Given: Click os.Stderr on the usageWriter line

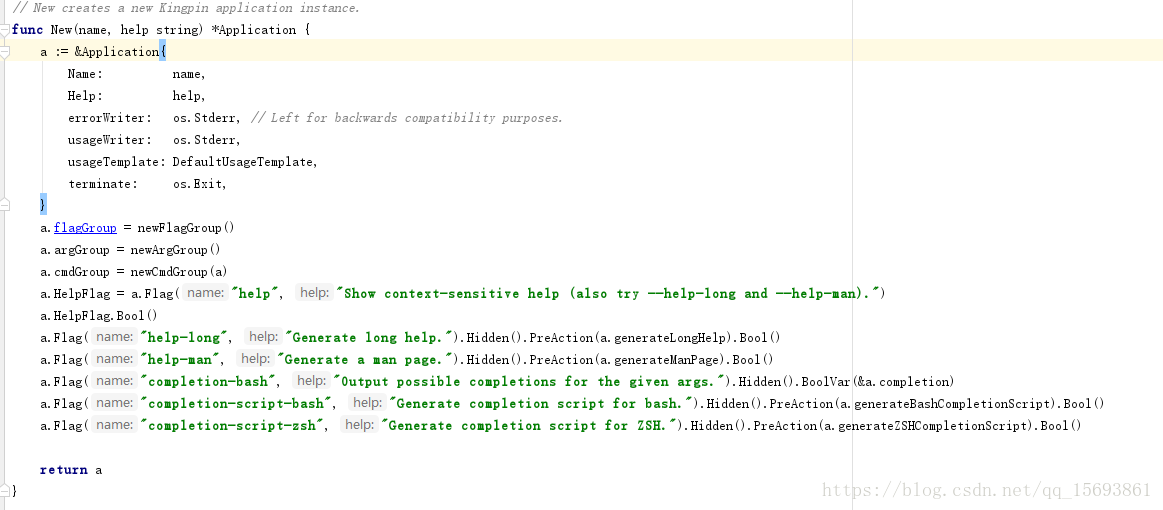Looking at the screenshot, I should [206, 140].
